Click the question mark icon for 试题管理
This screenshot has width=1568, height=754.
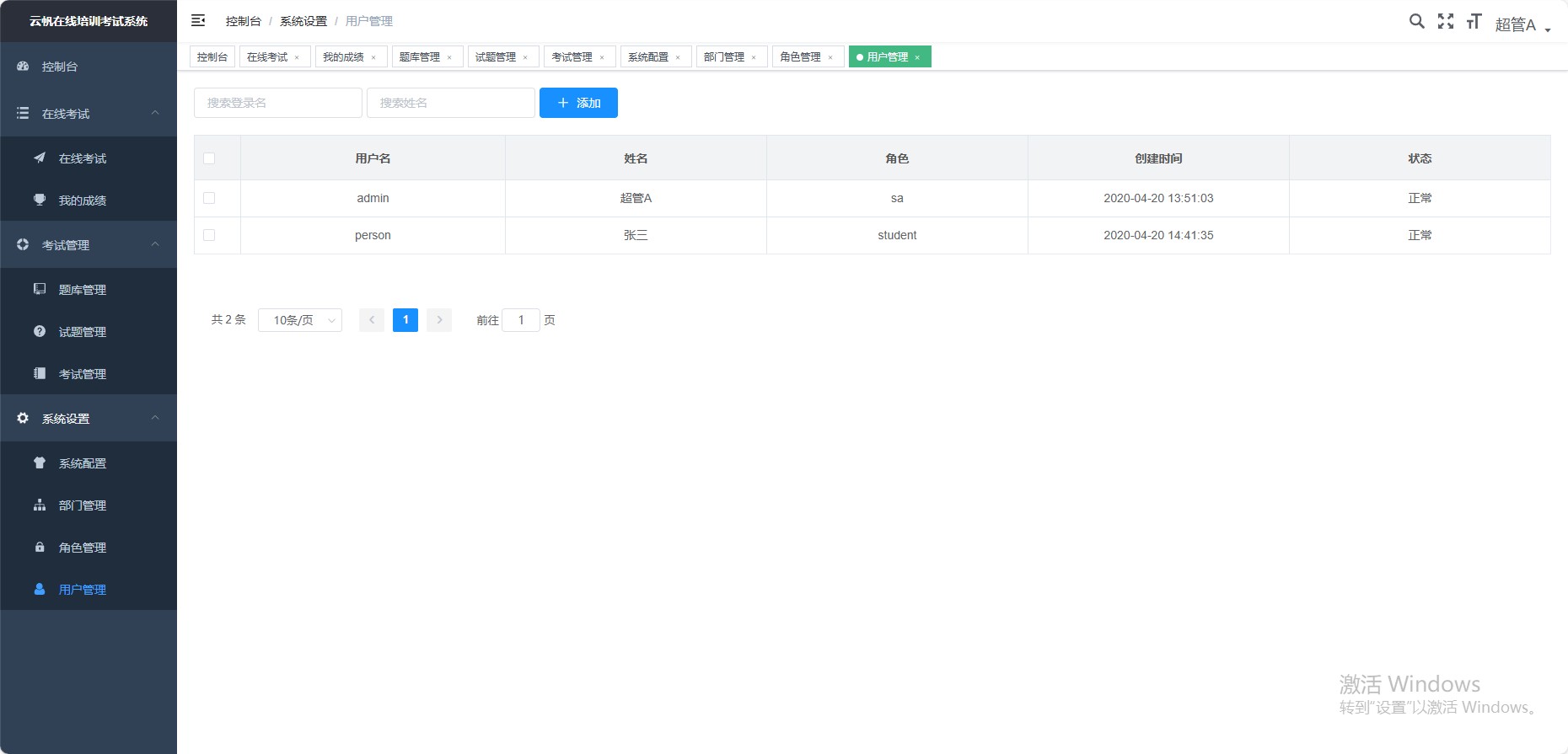40,331
